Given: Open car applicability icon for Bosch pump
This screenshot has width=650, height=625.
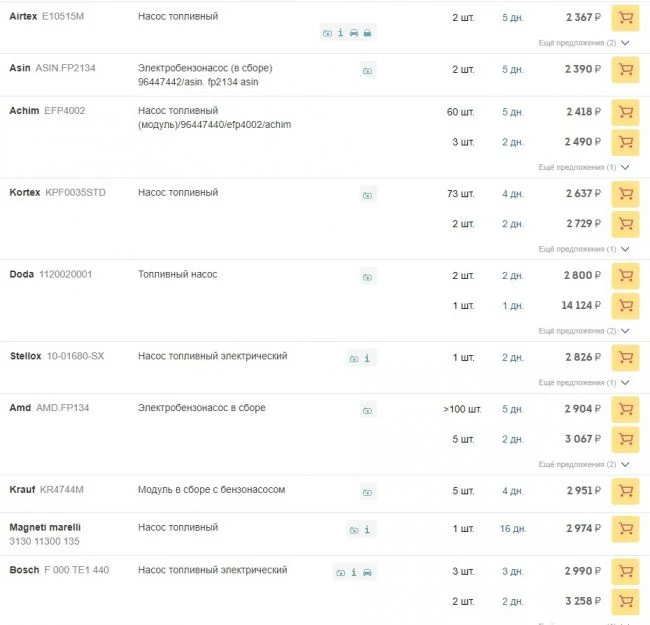Looking at the screenshot, I should coord(368,572).
